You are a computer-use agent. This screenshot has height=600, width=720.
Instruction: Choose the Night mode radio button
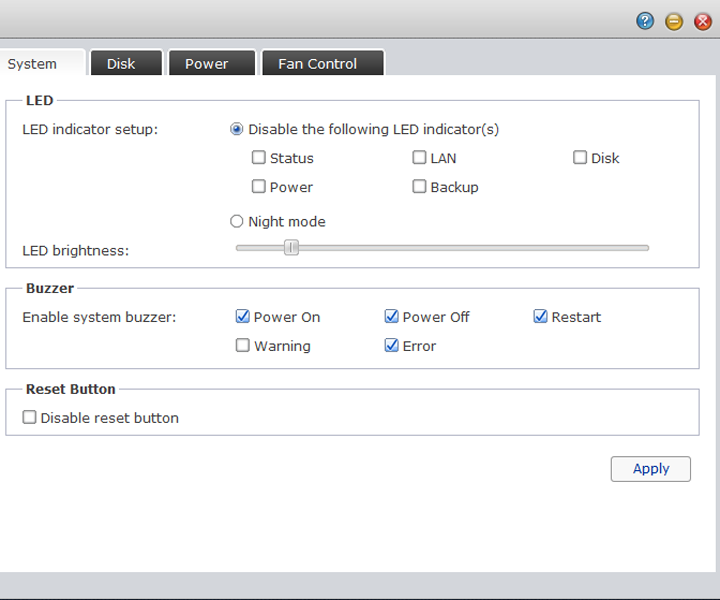pyautogui.click(x=237, y=222)
